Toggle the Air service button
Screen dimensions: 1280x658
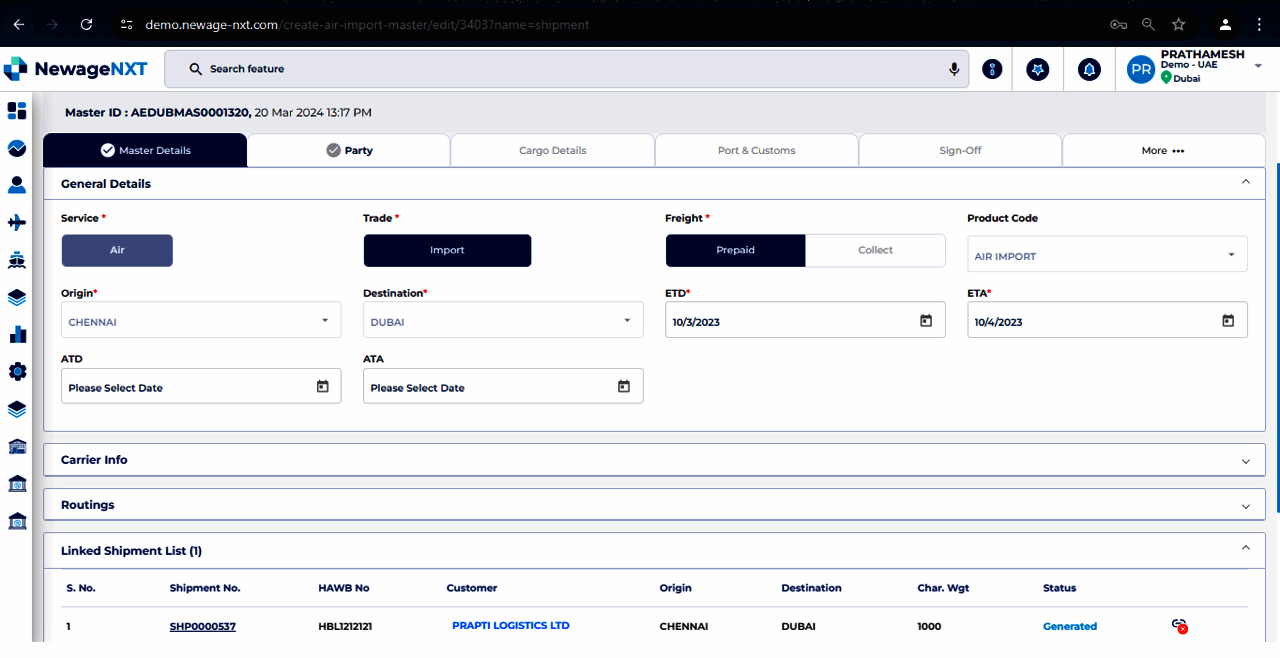(x=117, y=250)
